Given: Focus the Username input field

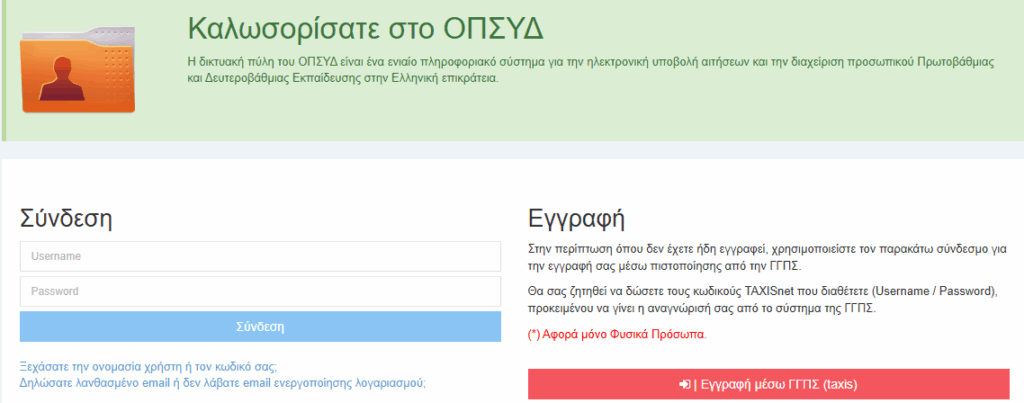Looking at the screenshot, I should (261, 257).
